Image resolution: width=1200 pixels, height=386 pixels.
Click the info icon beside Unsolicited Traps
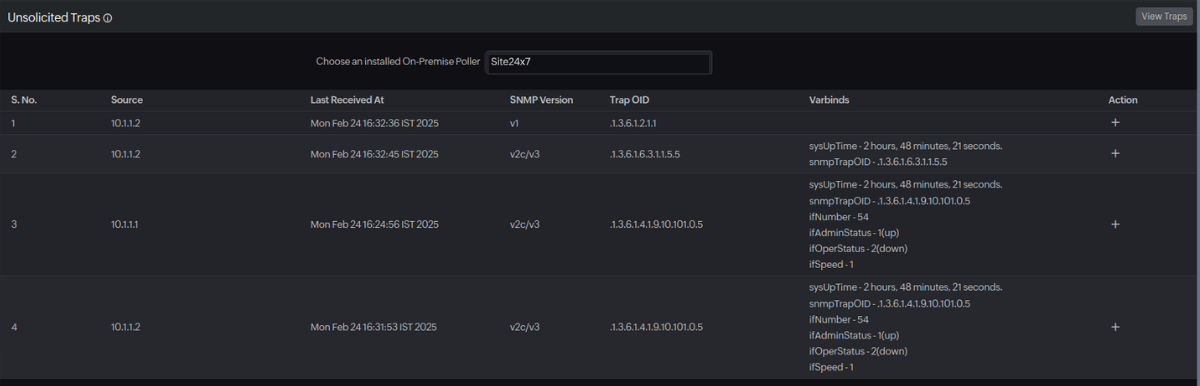[107, 18]
